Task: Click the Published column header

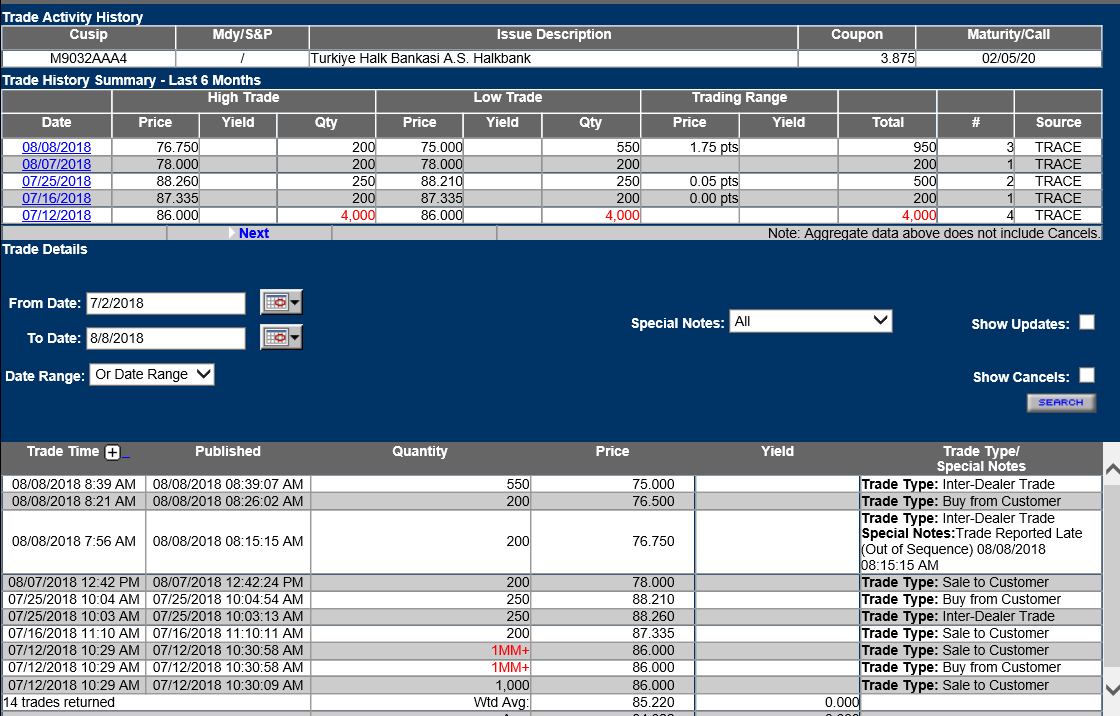Action: click(x=228, y=452)
